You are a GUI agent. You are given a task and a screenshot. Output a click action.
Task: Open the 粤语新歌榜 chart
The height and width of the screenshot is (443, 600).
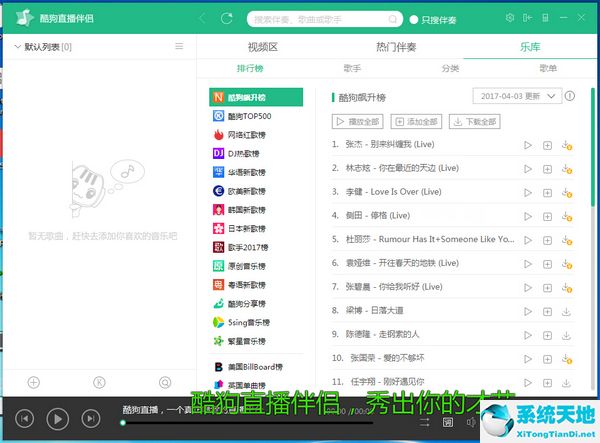[256, 285]
